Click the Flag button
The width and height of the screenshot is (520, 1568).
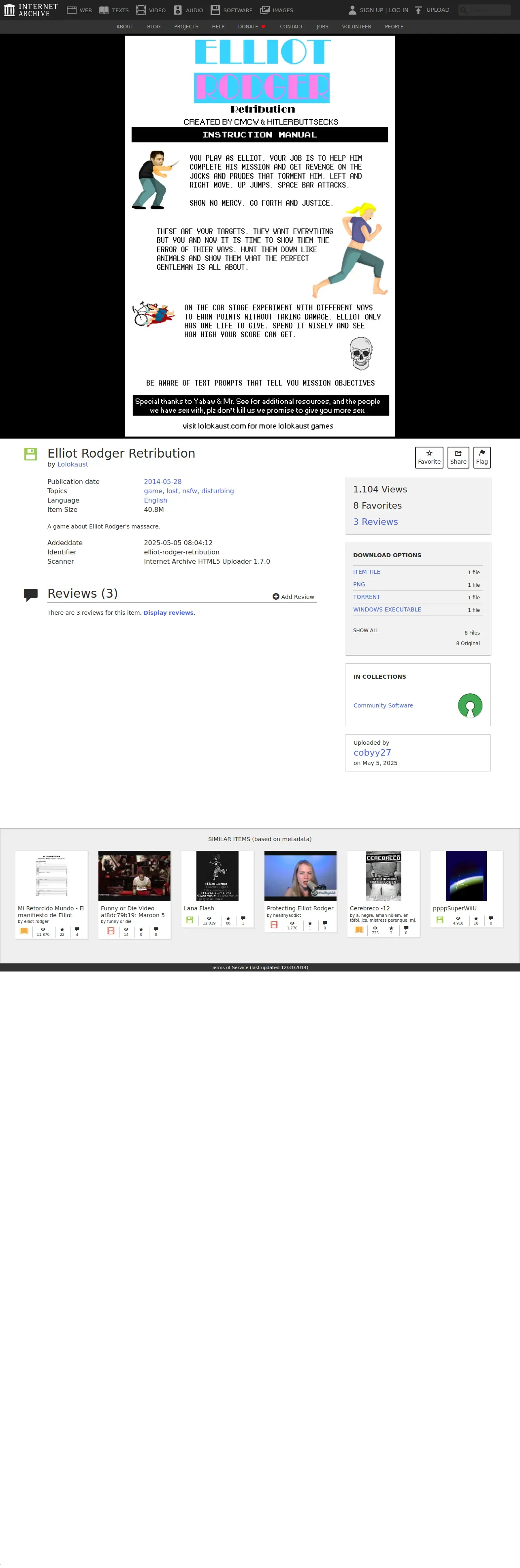tap(482, 457)
